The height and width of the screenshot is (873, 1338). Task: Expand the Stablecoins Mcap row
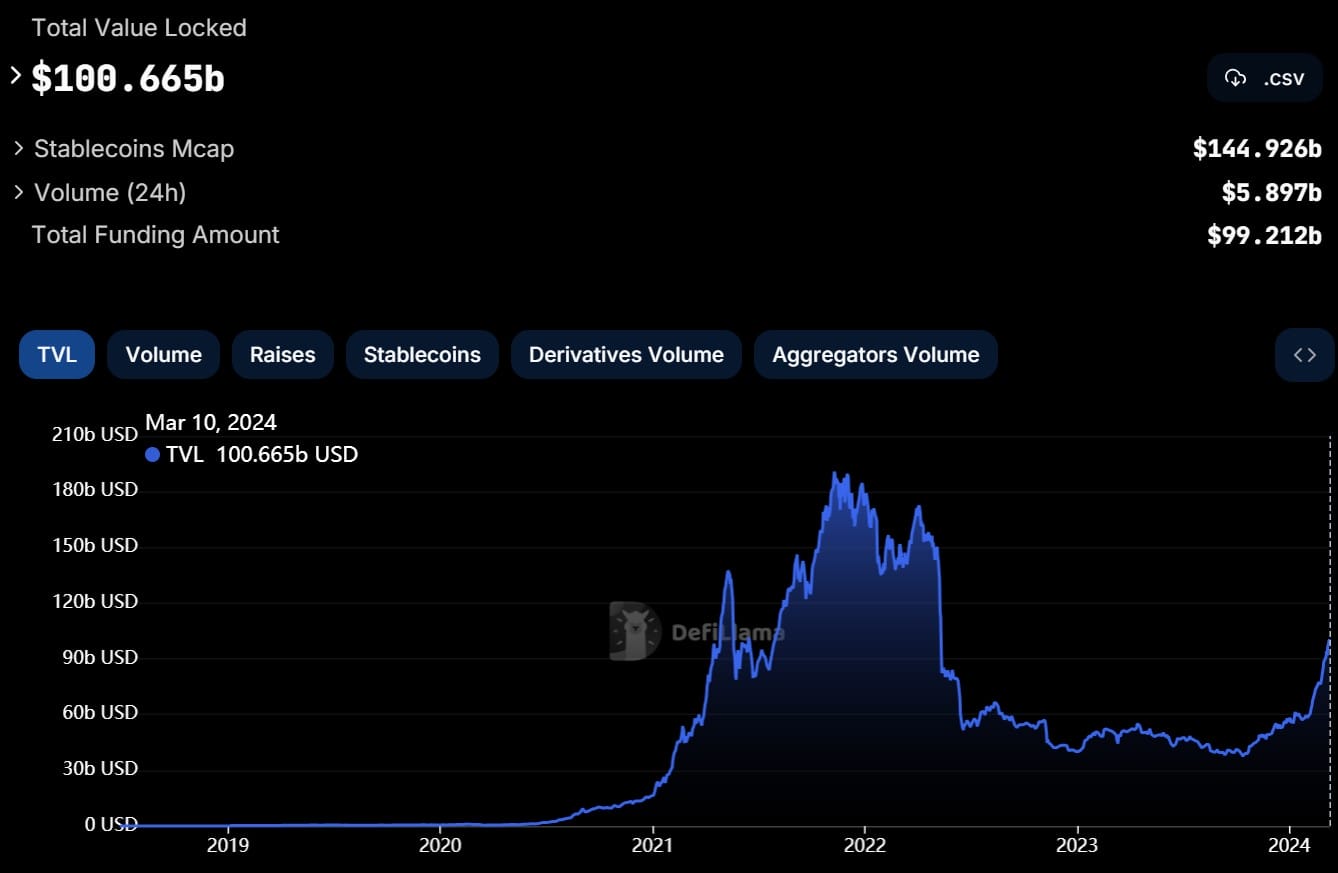pos(17,148)
